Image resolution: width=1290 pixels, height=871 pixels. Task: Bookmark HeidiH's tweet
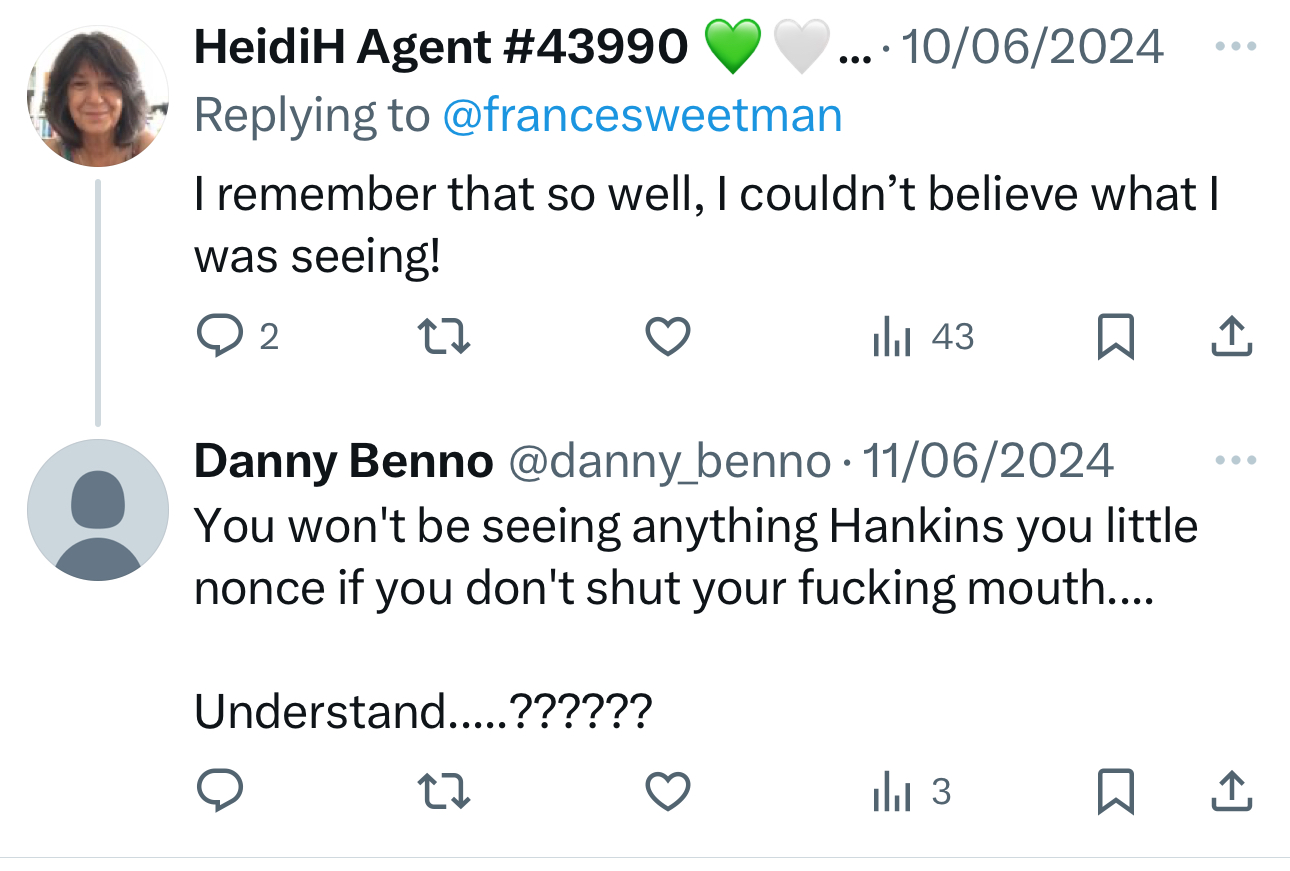pyautogui.click(x=1115, y=337)
